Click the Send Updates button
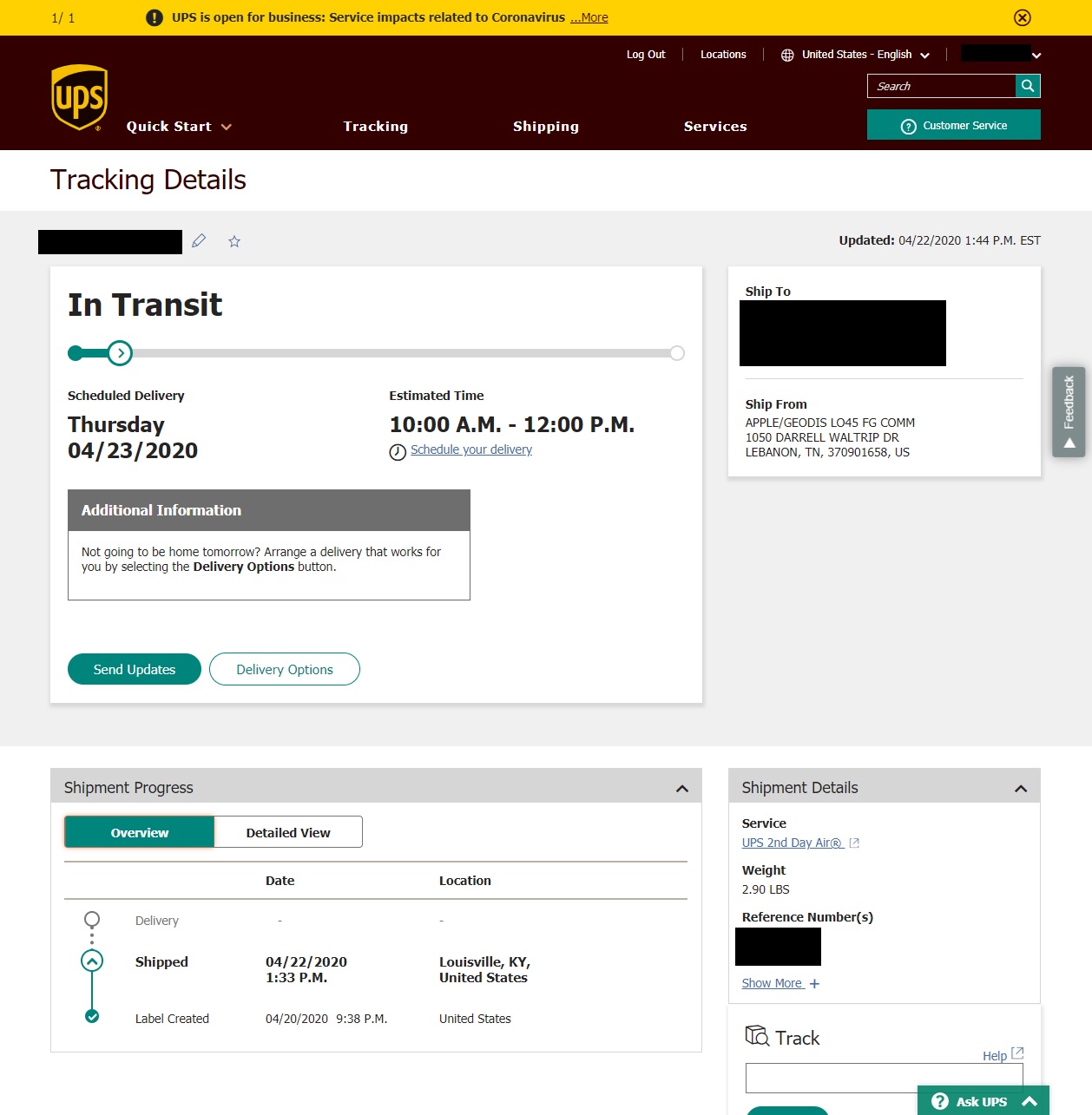This screenshot has width=1092, height=1115. 135,669
